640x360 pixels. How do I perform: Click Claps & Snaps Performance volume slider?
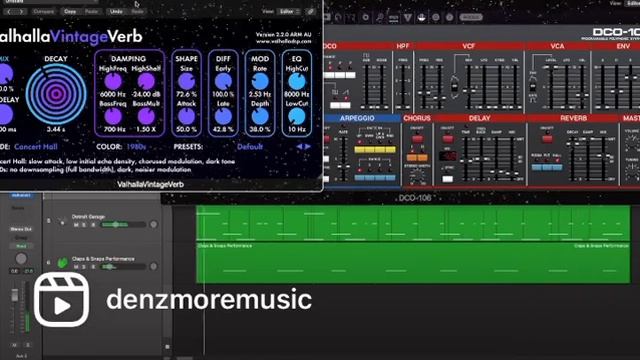pyautogui.click(x=123, y=267)
